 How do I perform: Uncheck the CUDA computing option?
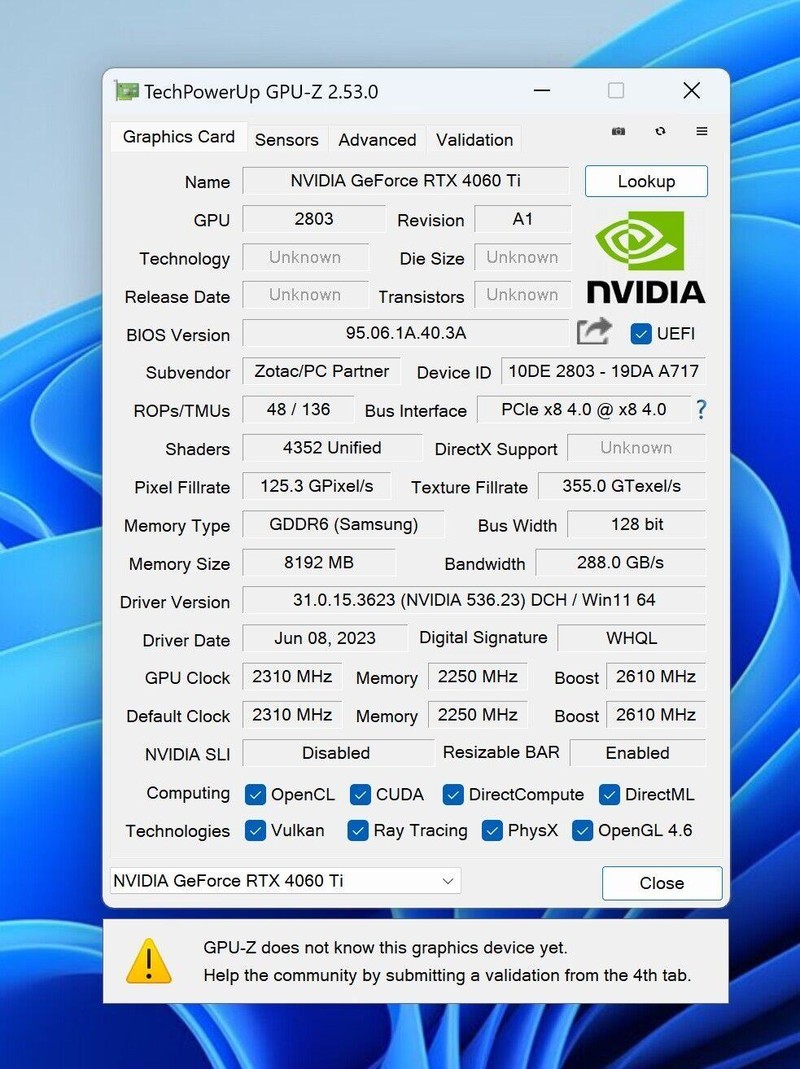[359, 794]
